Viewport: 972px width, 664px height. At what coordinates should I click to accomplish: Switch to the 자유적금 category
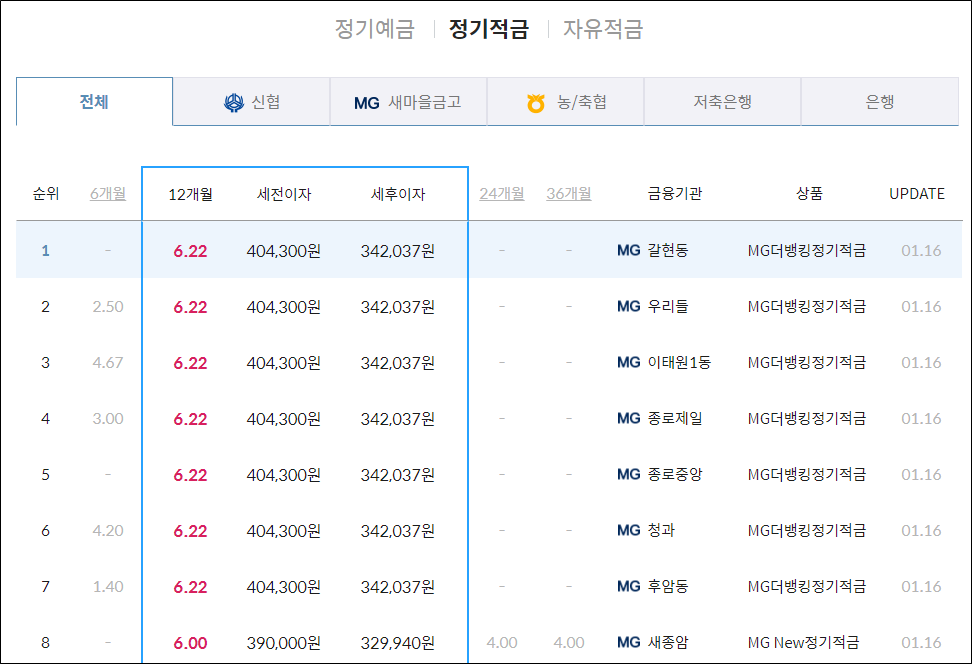(x=603, y=29)
